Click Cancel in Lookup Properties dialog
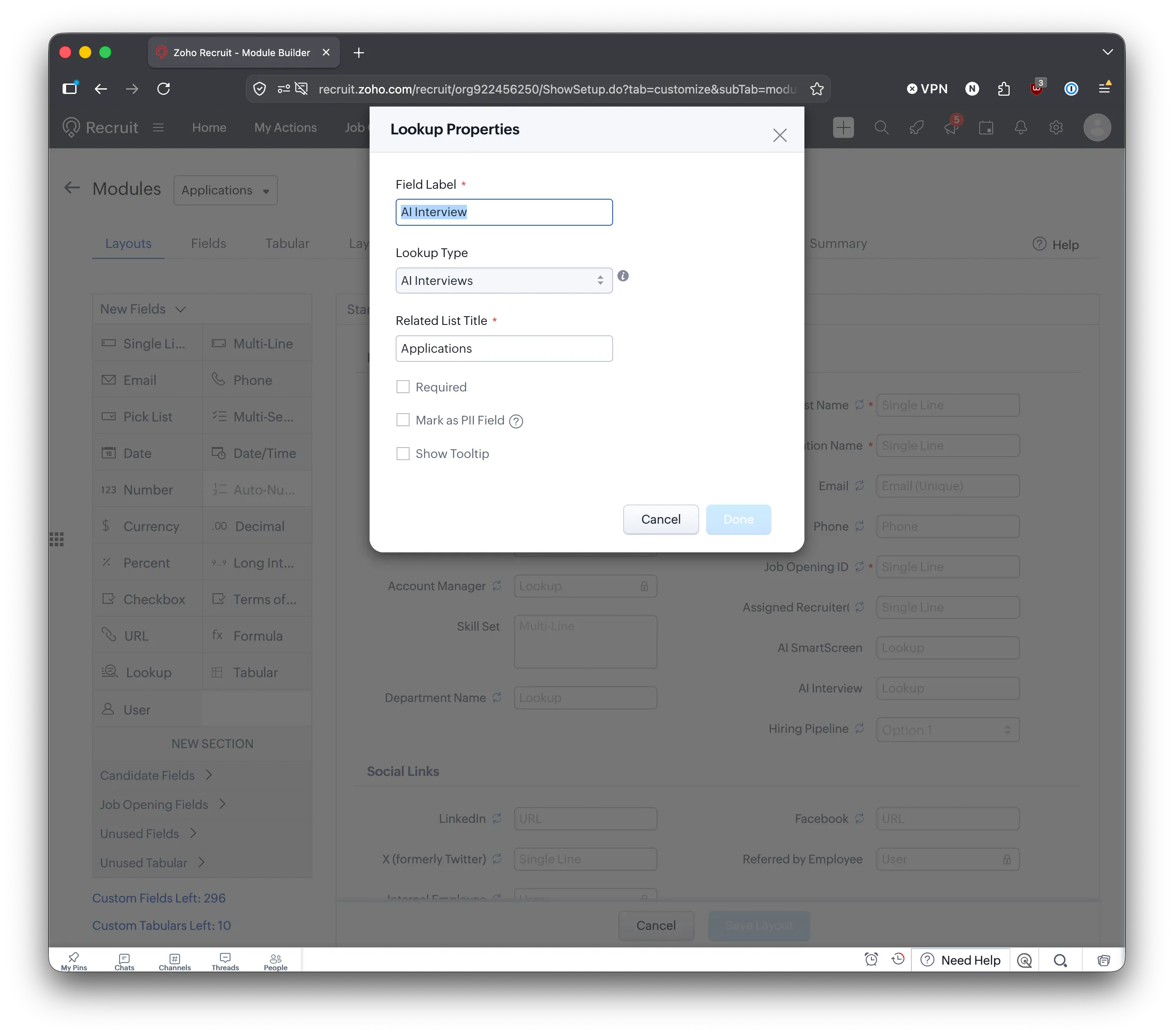The width and height of the screenshot is (1174, 1036). (x=660, y=519)
